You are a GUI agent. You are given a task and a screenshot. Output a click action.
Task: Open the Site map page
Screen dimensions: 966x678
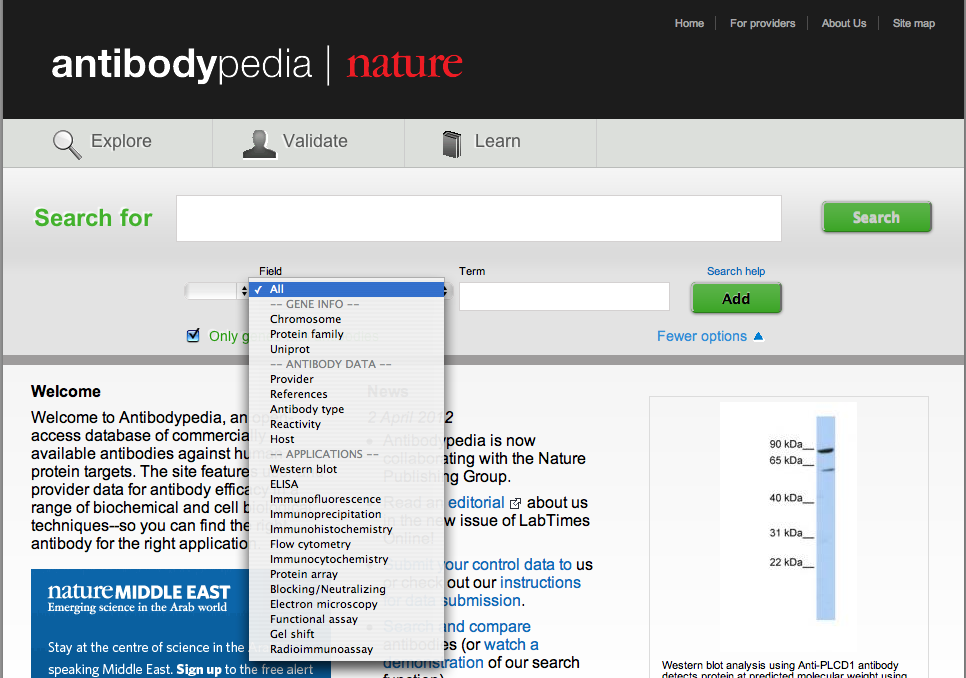point(913,22)
